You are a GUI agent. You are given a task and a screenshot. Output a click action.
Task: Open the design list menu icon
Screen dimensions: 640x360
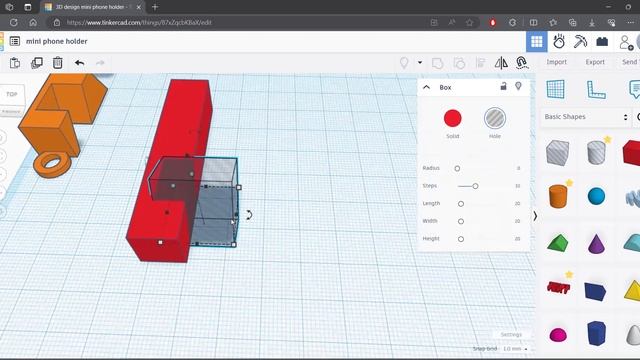15,41
